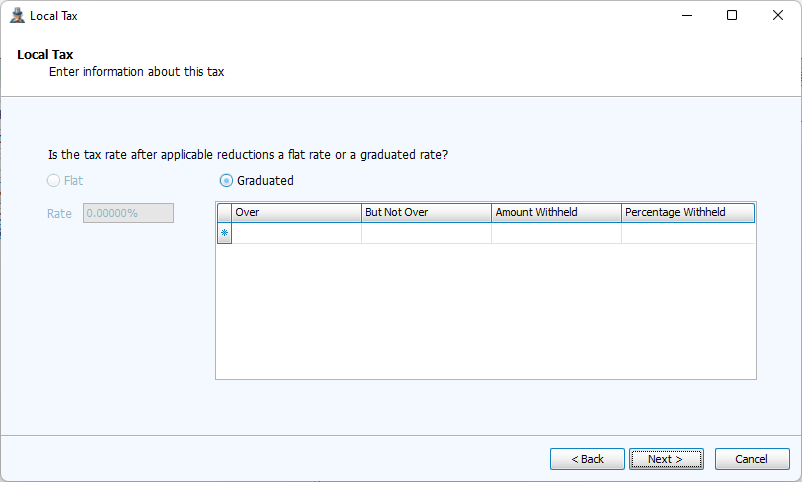Proceed using the Next button
Screen dimensions: 802x482
point(666,459)
